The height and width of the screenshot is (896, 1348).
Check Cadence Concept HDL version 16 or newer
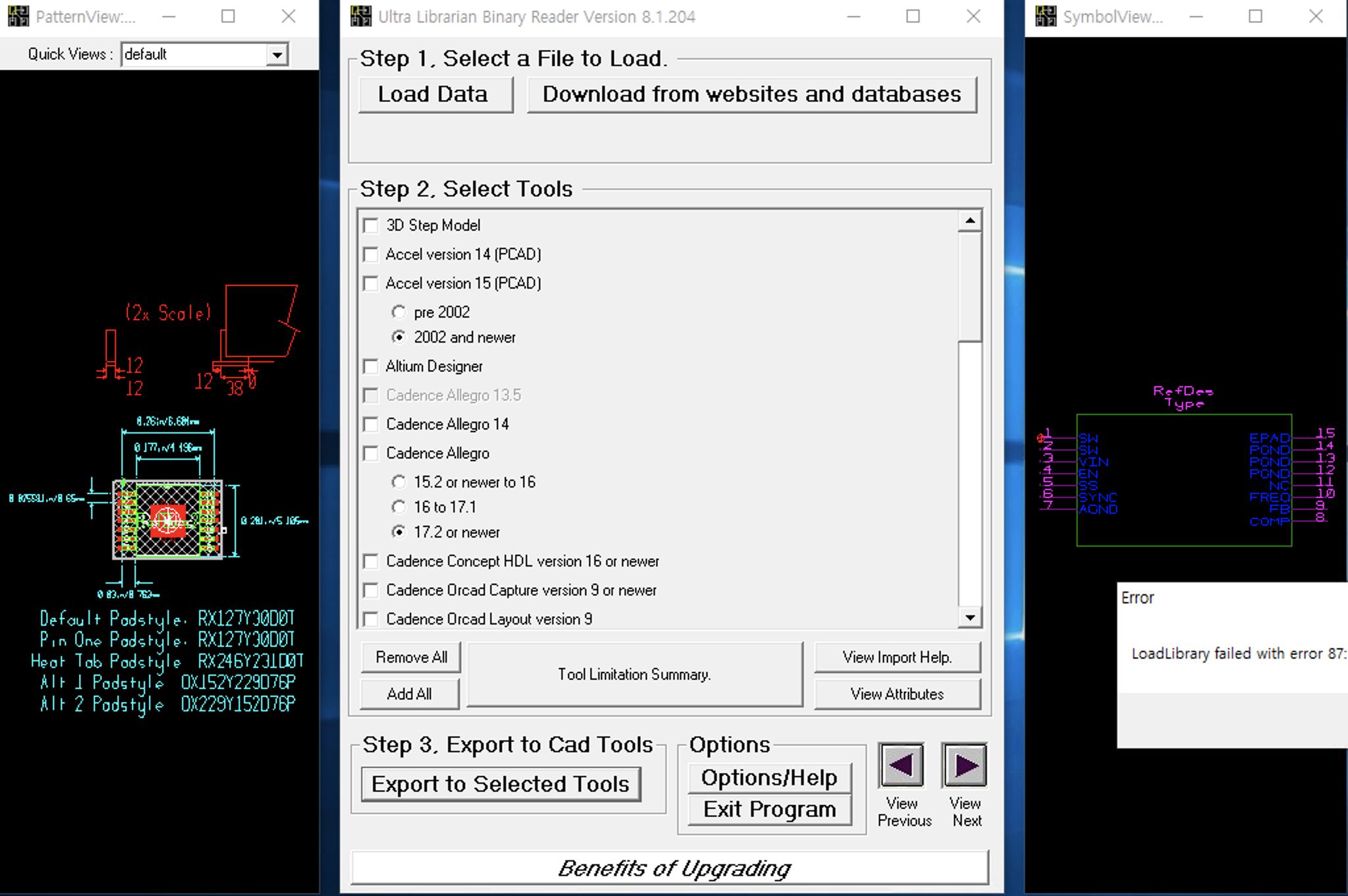[x=371, y=561]
